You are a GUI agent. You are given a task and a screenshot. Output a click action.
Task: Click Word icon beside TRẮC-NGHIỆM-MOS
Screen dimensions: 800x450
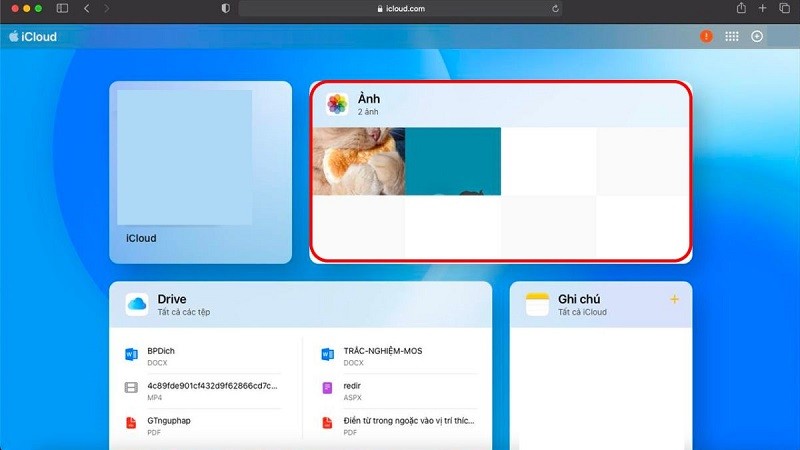tap(328, 354)
